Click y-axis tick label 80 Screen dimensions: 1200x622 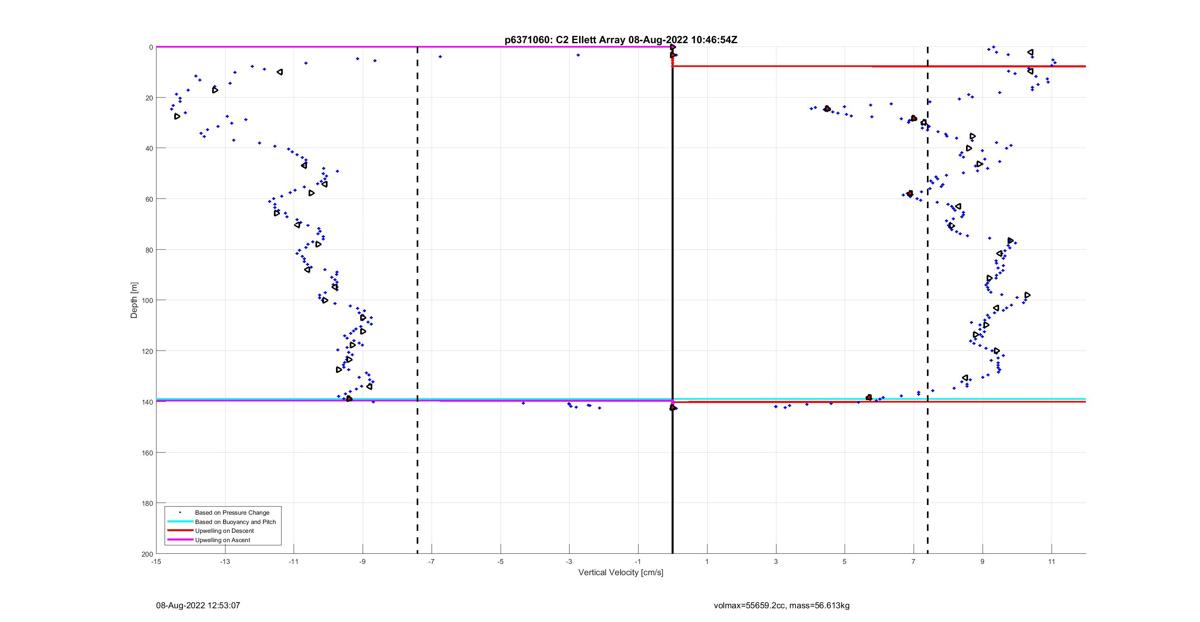click(x=148, y=250)
